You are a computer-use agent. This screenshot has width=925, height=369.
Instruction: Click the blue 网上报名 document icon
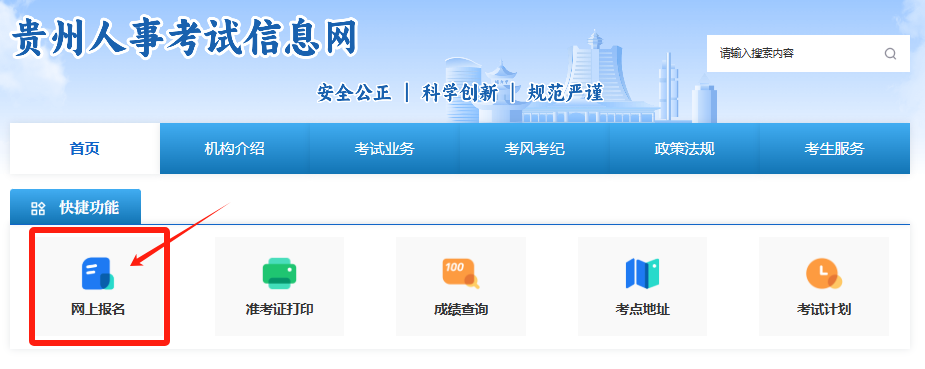[97, 274]
